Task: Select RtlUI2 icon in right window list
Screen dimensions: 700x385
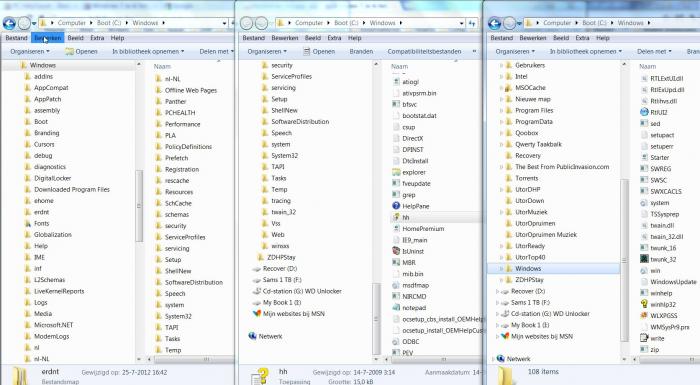Action: tap(644, 112)
